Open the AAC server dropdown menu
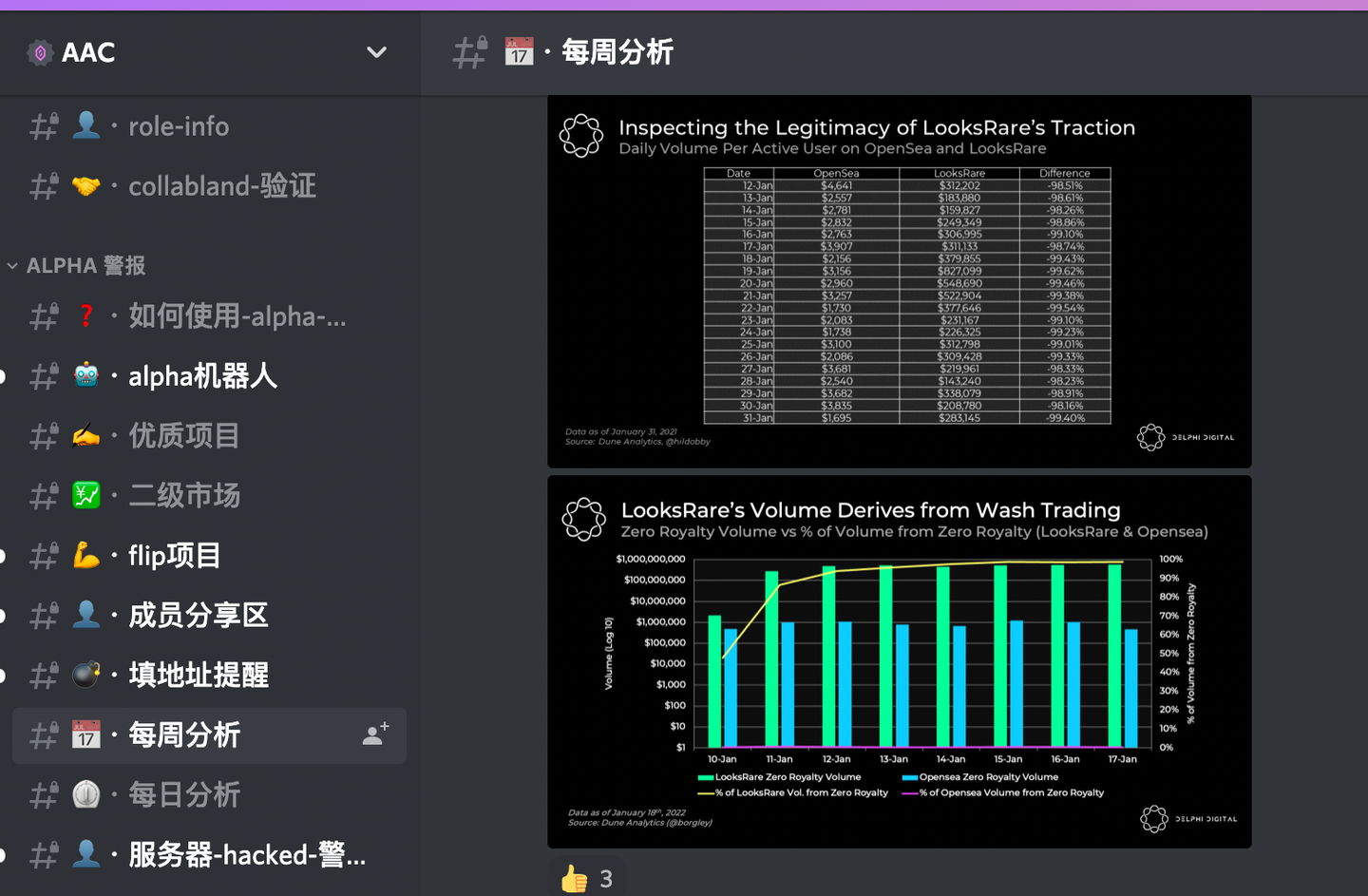The image size is (1368, 896). coord(376,52)
